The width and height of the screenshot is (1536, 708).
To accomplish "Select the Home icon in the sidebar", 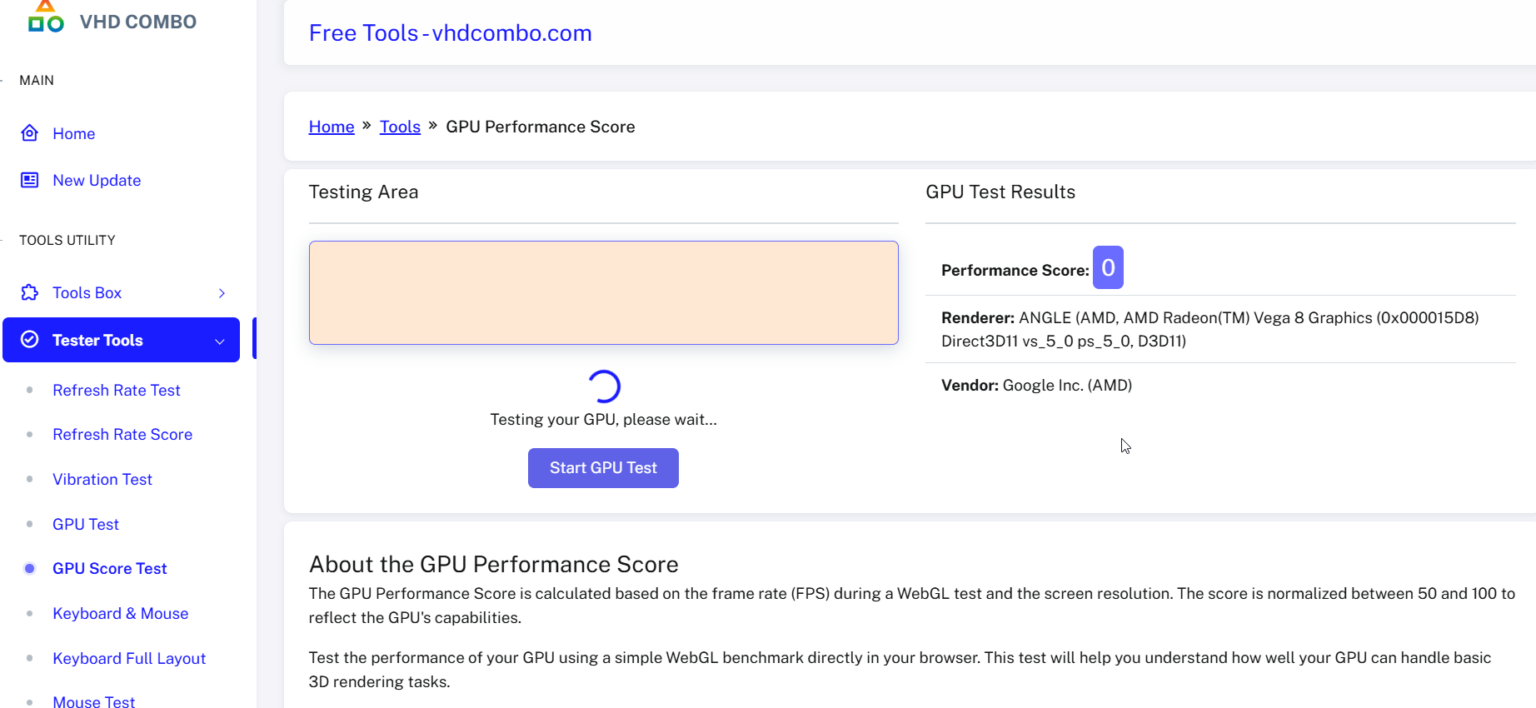I will pos(29,132).
